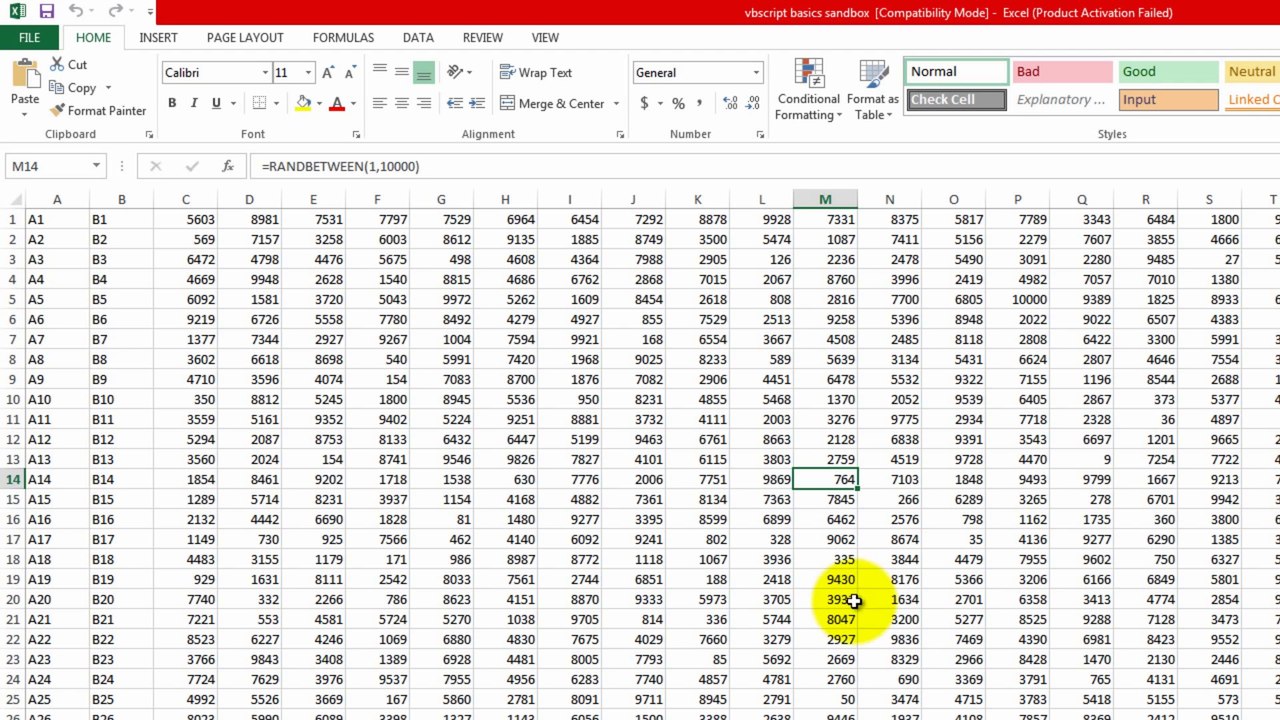Image resolution: width=1280 pixels, height=720 pixels.
Task: Click the Increase Font Size icon
Action: (329, 73)
